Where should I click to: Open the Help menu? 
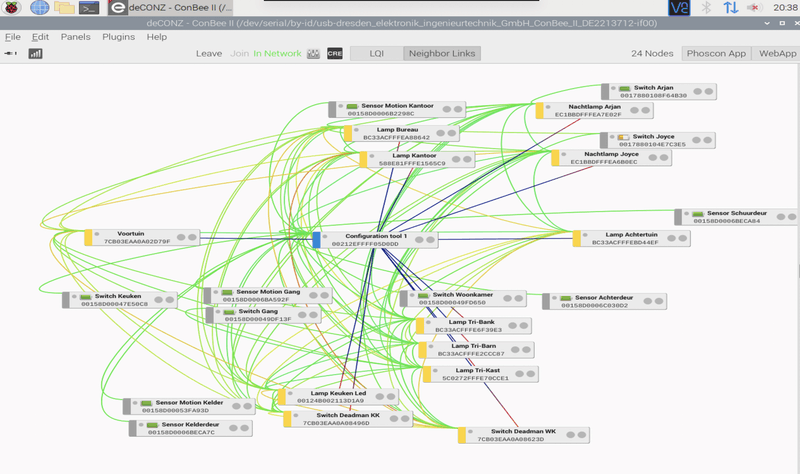coord(157,37)
